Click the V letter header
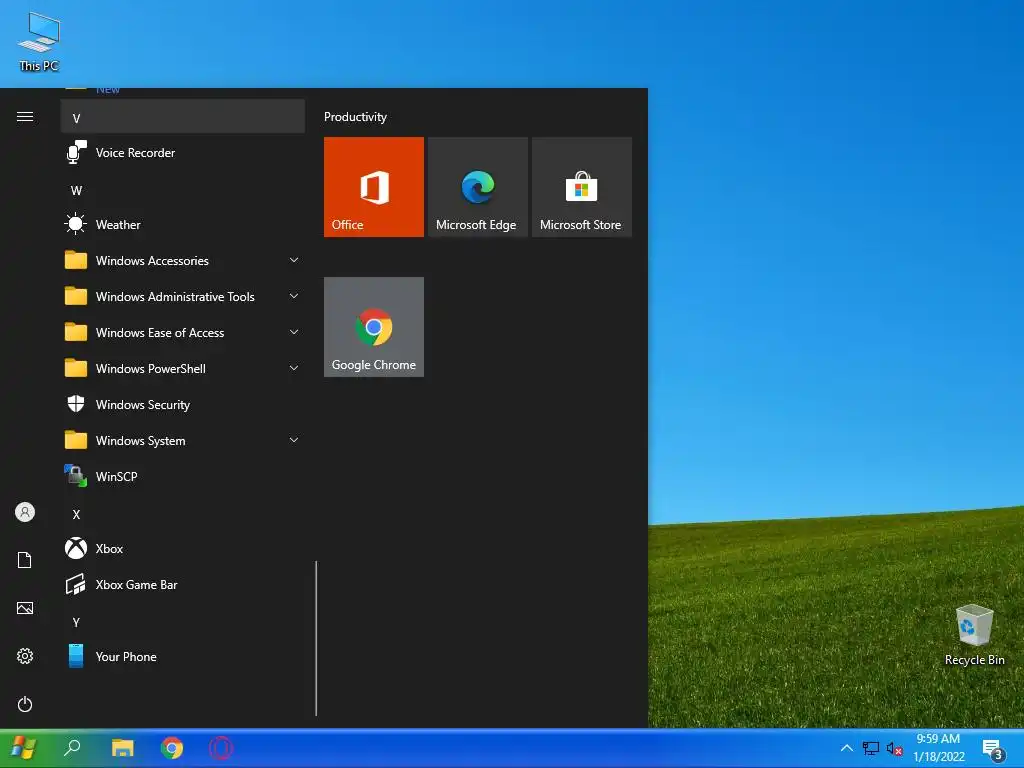Viewport: 1024px width, 768px height. pyautogui.click(x=183, y=118)
